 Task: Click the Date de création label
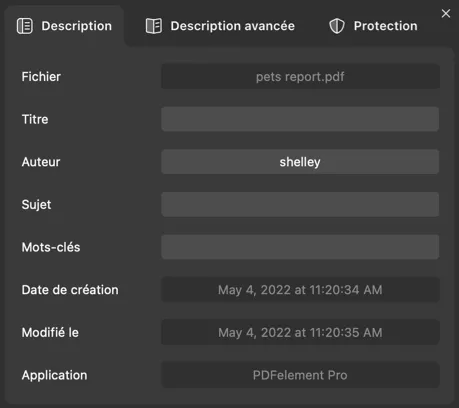(70, 290)
